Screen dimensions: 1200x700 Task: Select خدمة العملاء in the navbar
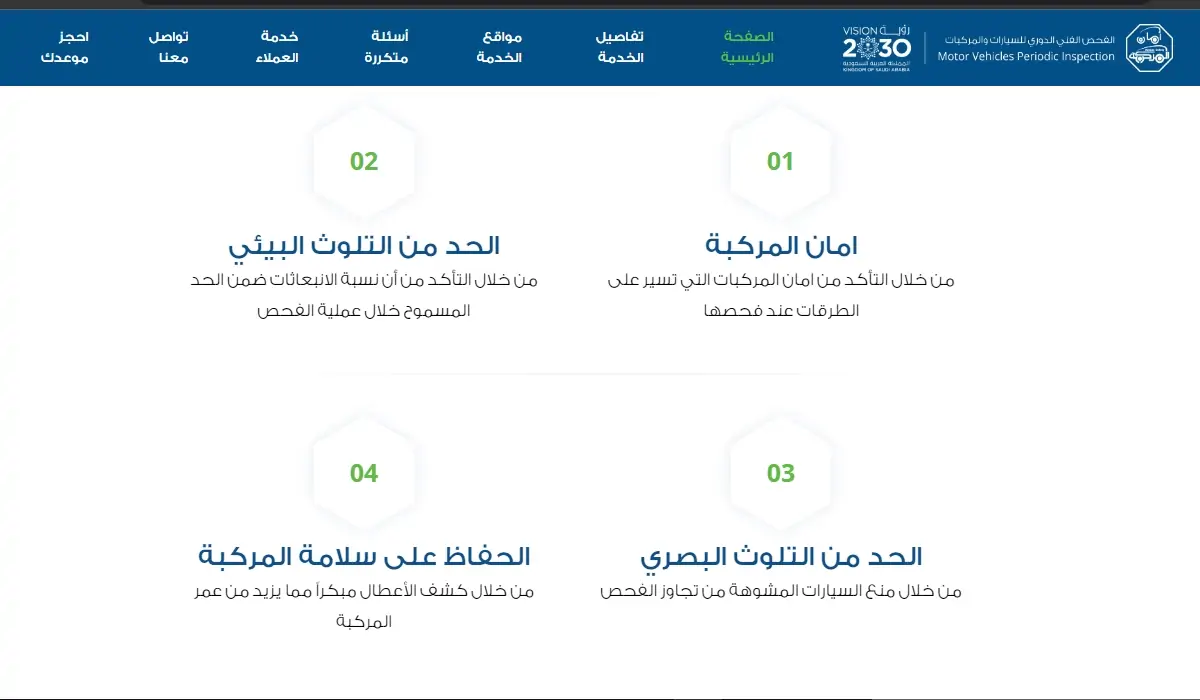click(x=278, y=47)
